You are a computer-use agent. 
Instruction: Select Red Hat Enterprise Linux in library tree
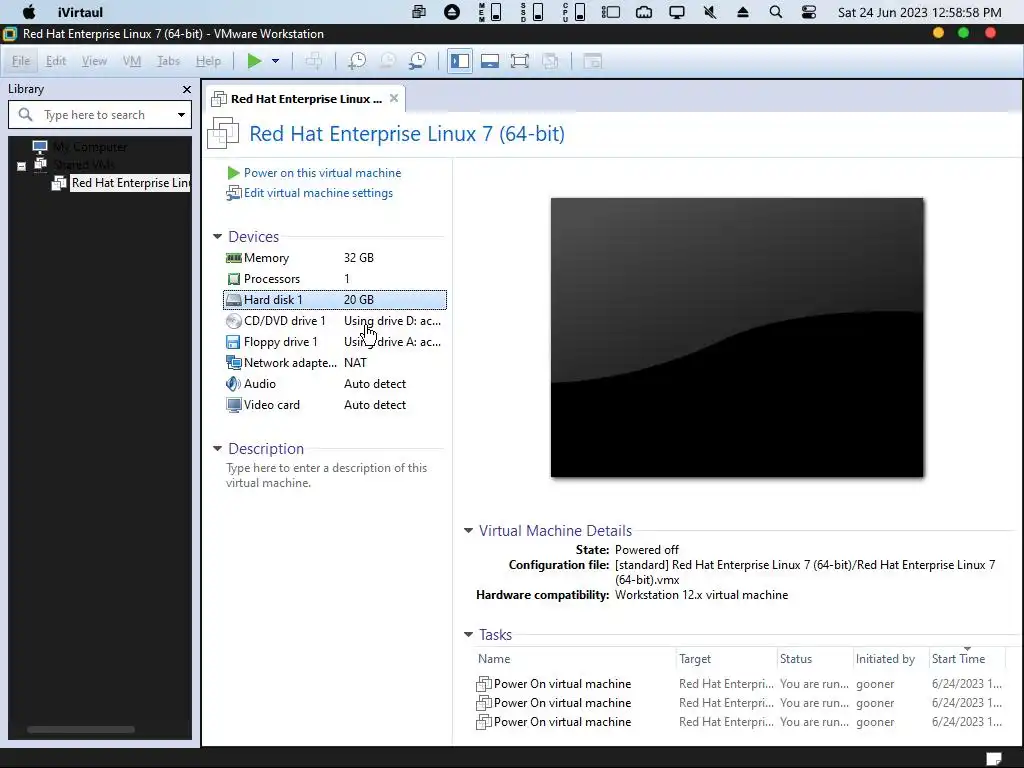(131, 183)
